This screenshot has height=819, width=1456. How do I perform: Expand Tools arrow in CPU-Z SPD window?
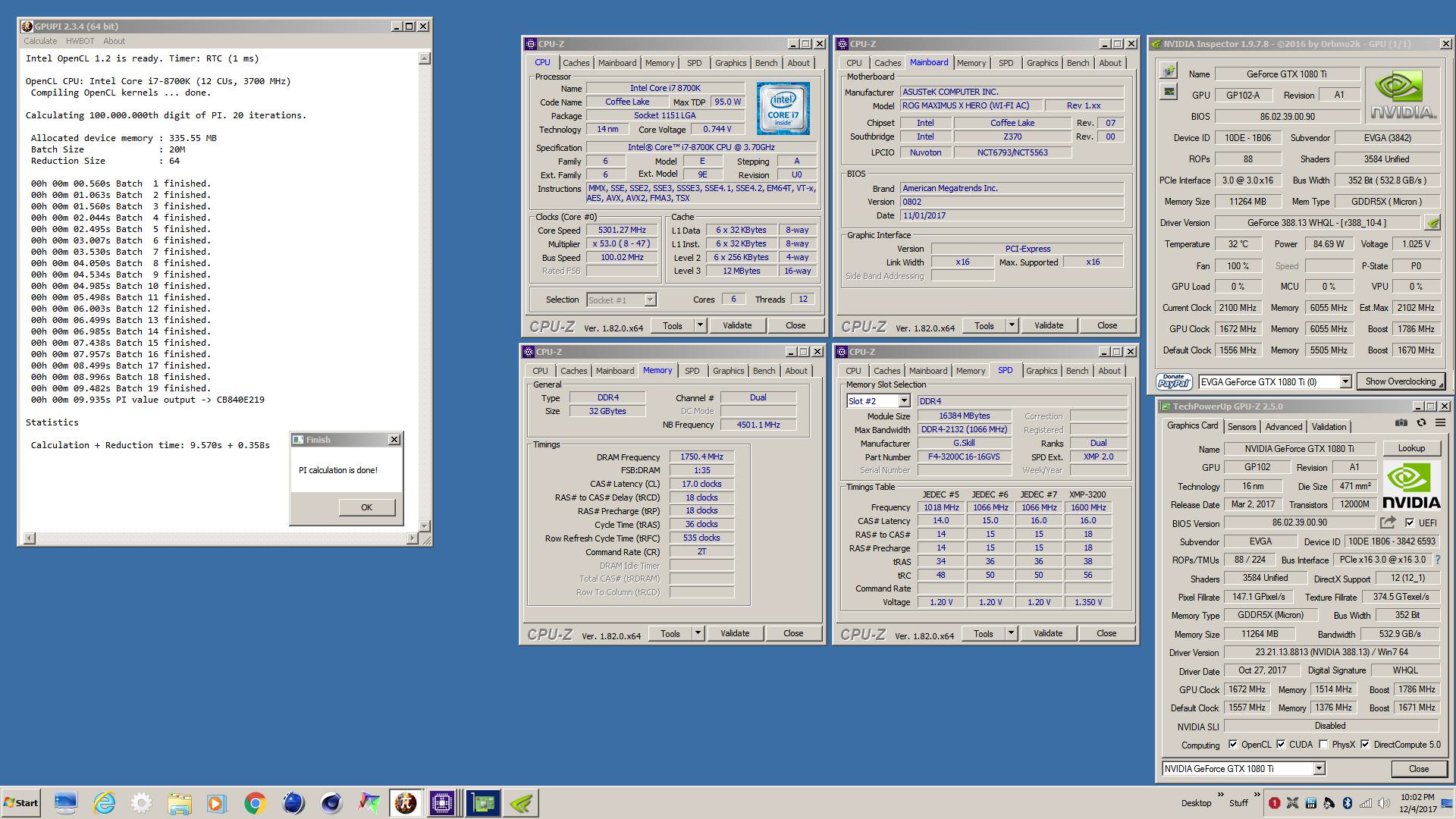click(1011, 633)
